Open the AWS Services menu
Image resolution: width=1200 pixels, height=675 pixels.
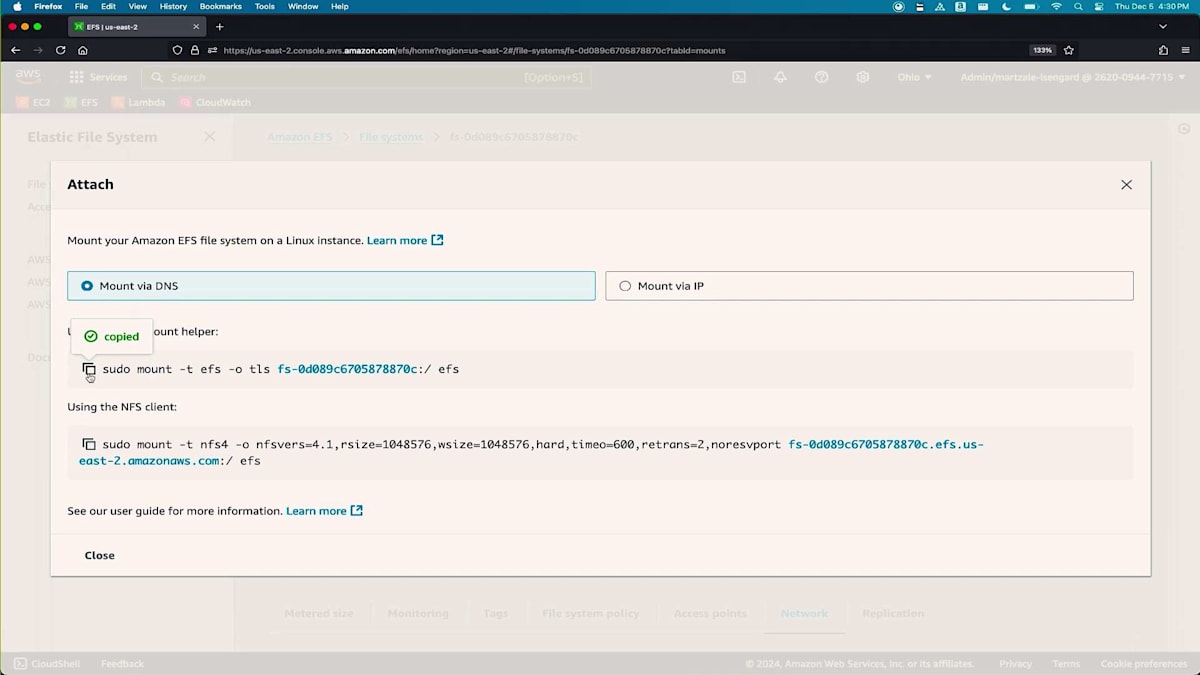coord(98,77)
